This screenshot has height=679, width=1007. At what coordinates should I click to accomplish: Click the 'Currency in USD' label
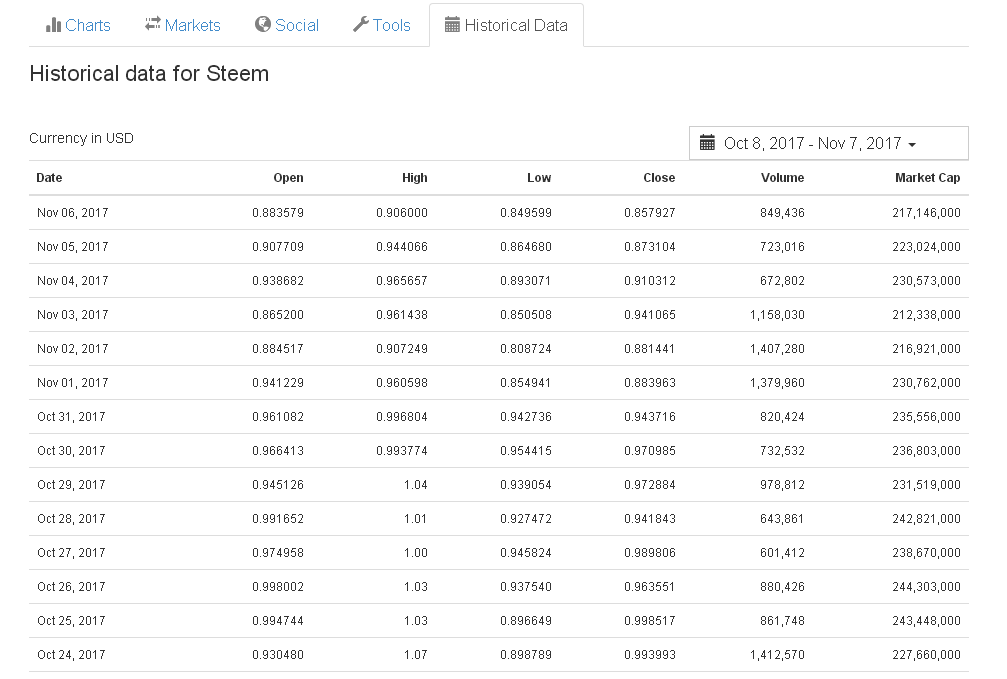click(x=82, y=138)
